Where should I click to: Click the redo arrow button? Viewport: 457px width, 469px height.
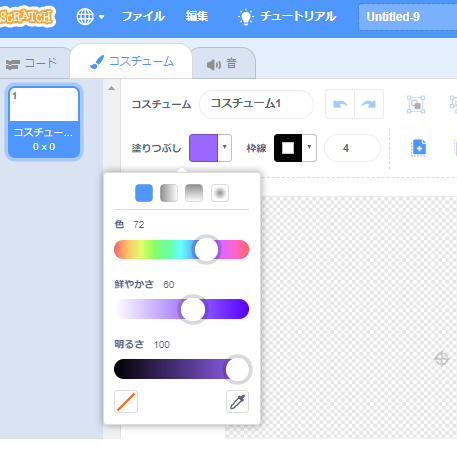click(x=369, y=104)
